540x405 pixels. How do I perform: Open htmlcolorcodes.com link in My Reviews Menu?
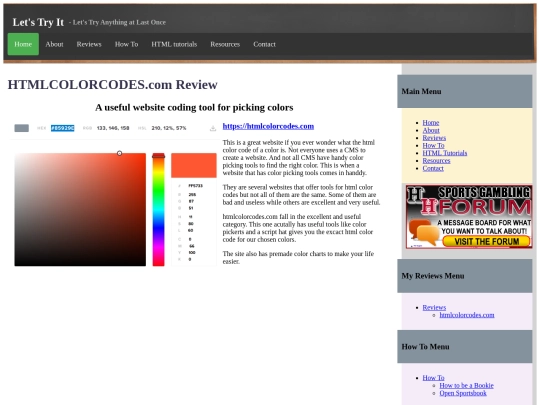467,315
